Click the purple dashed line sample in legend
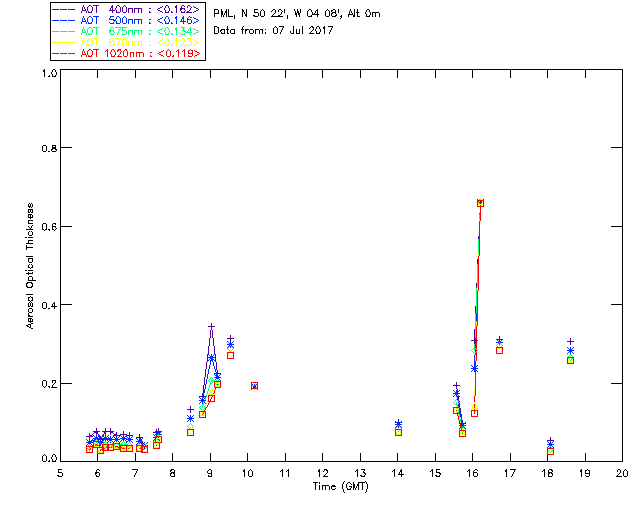The height and width of the screenshot is (512, 640). pyautogui.click(x=64, y=9)
